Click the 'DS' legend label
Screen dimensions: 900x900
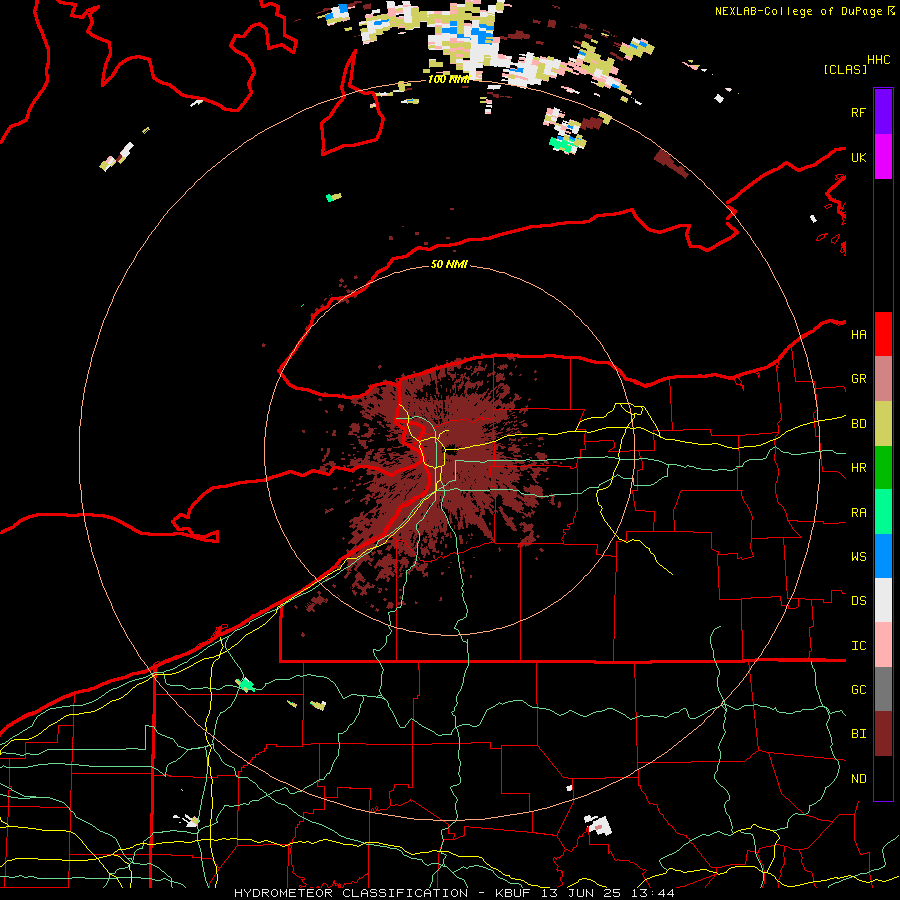(x=858, y=601)
